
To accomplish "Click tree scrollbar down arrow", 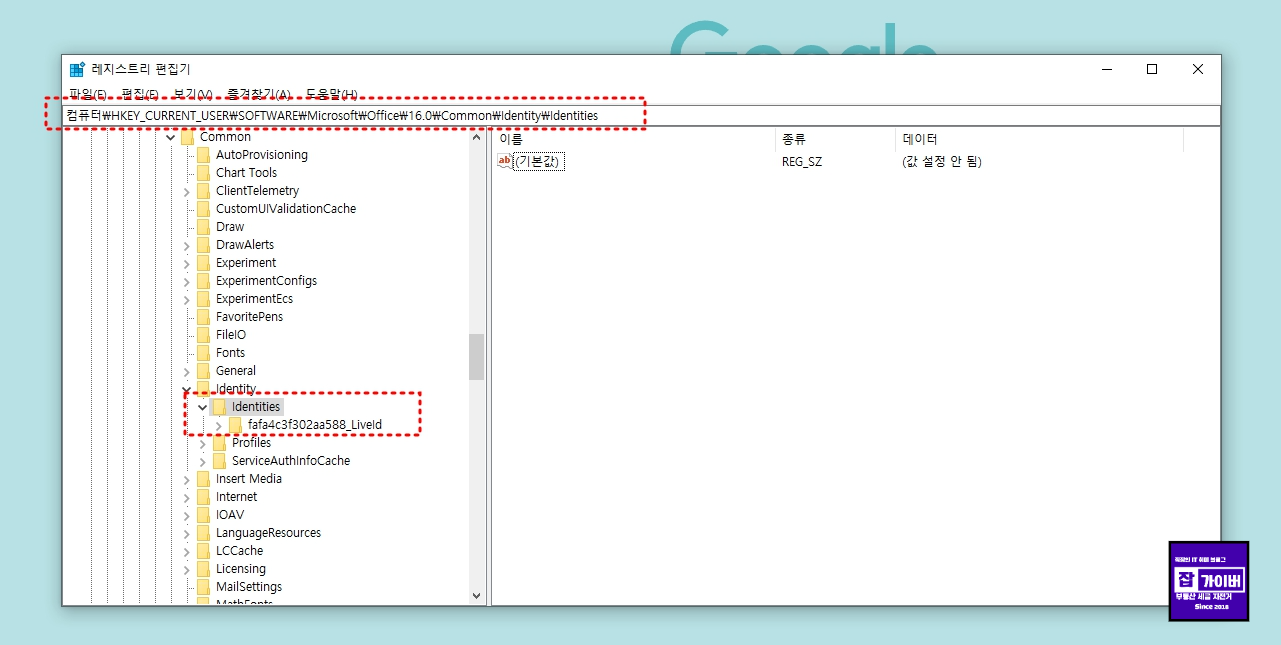I will coord(476,596).
